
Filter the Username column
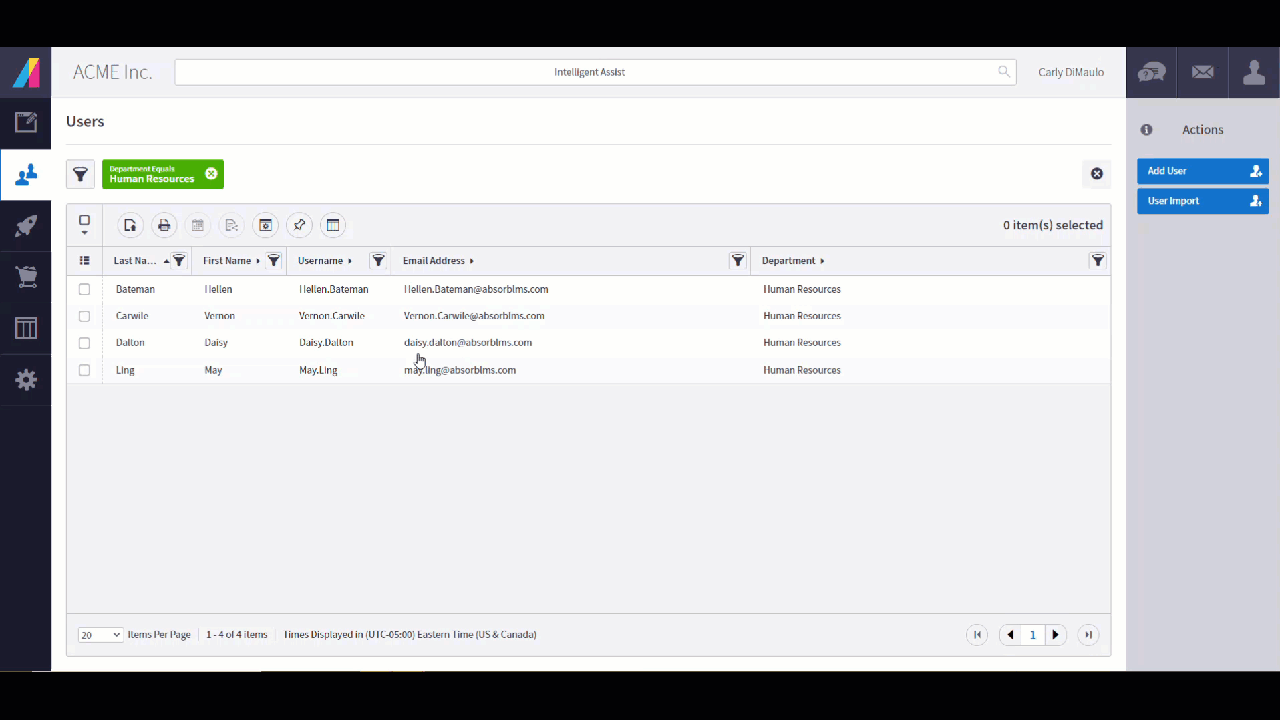pos(378,261)
